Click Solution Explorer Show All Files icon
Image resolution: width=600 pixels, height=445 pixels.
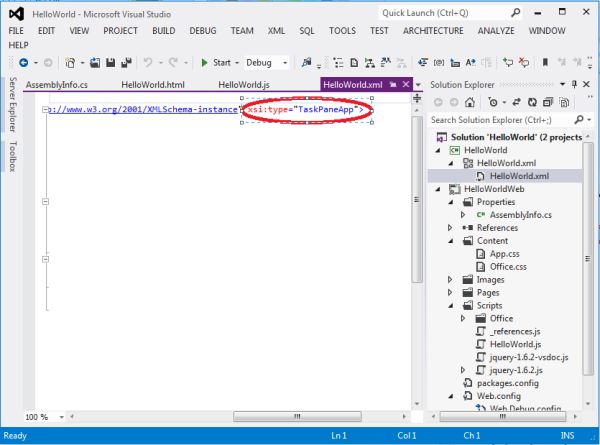[564, 102]
